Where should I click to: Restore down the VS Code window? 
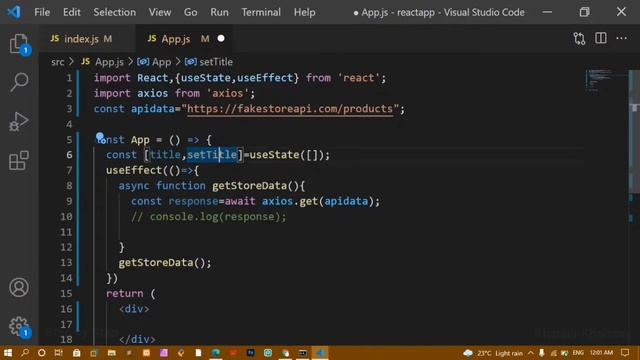pos(584,12)
